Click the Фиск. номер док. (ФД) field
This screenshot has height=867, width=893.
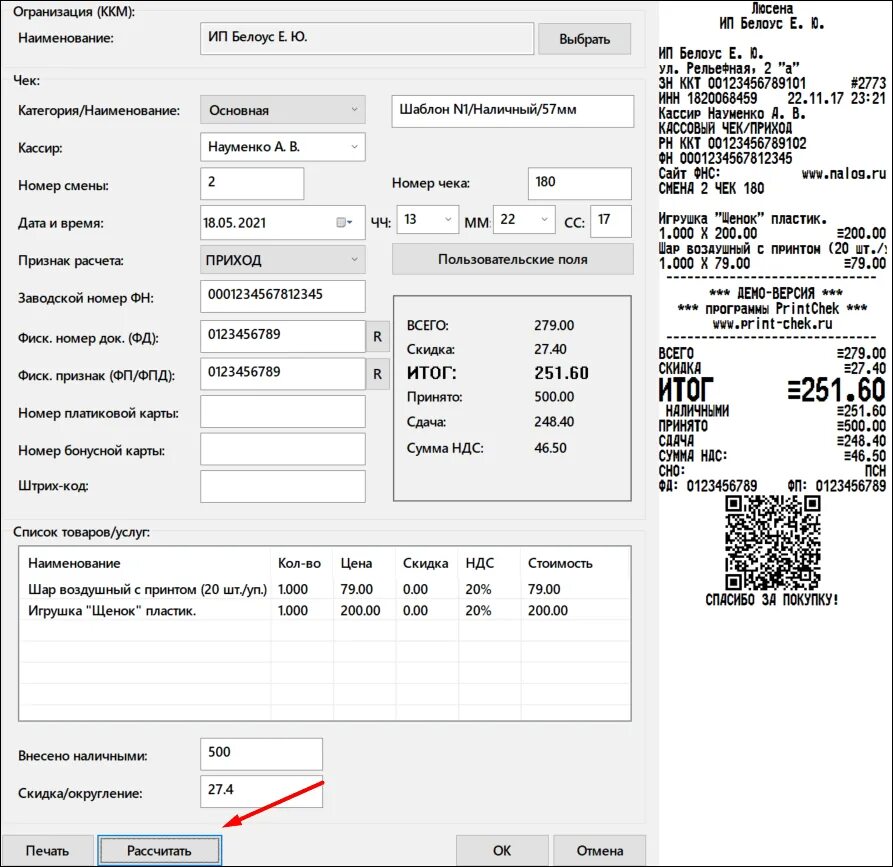282,336
